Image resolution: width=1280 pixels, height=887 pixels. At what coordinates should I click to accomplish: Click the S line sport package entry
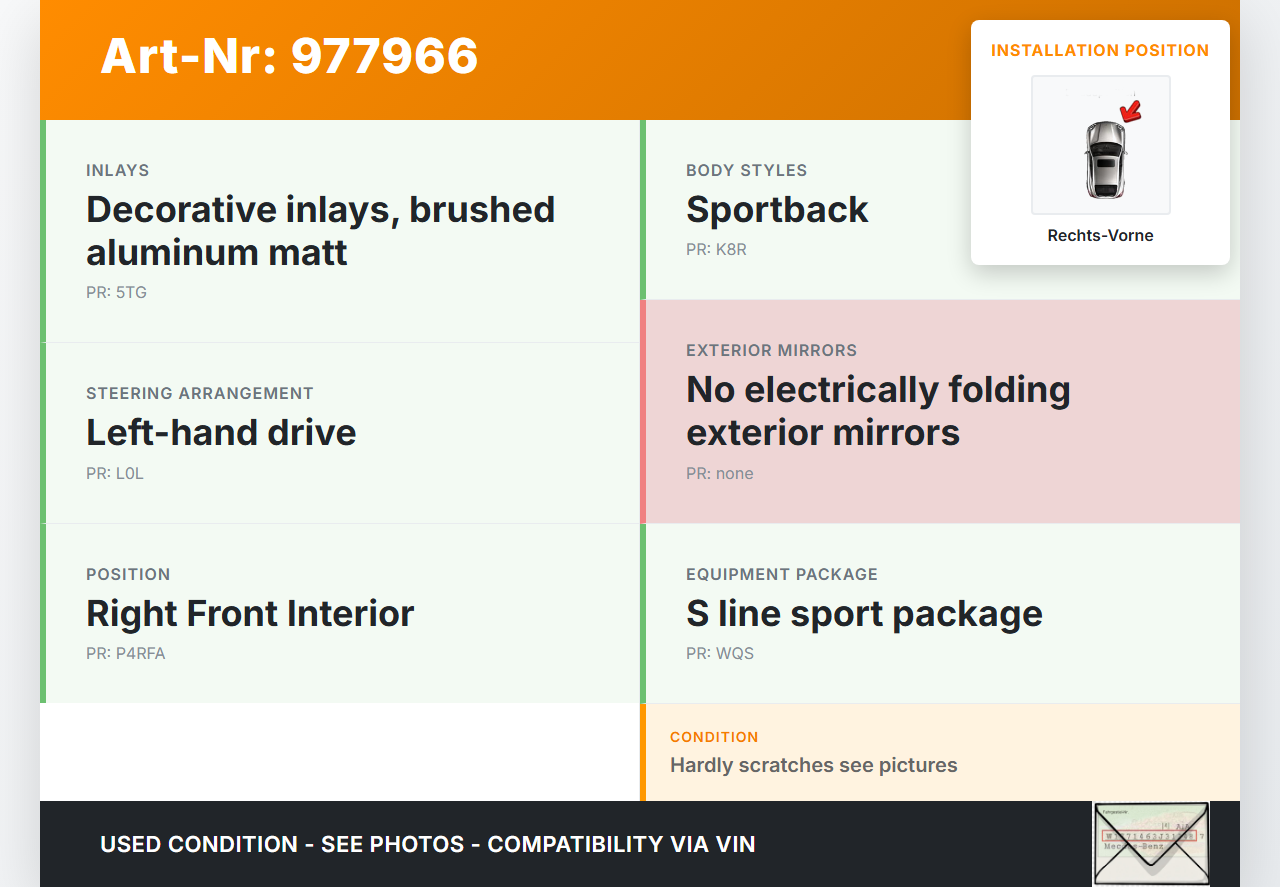(864, 613)
